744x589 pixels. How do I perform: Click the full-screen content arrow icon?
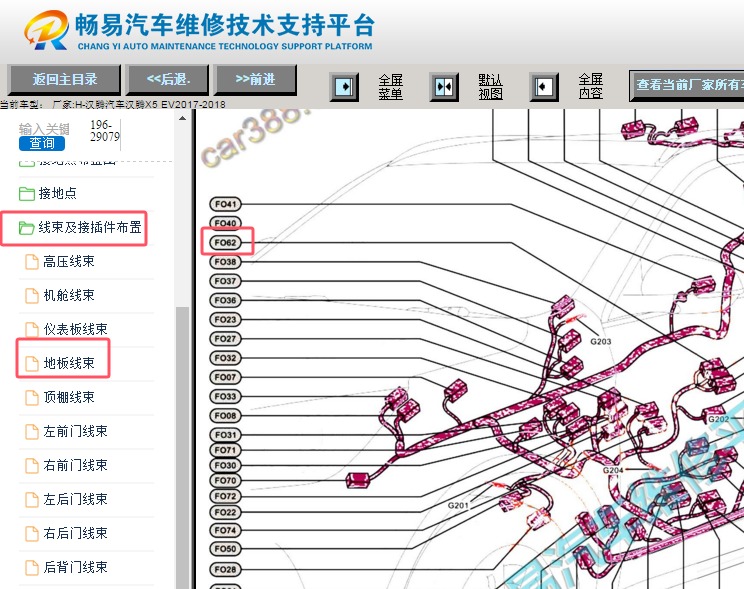click(544, 87)
